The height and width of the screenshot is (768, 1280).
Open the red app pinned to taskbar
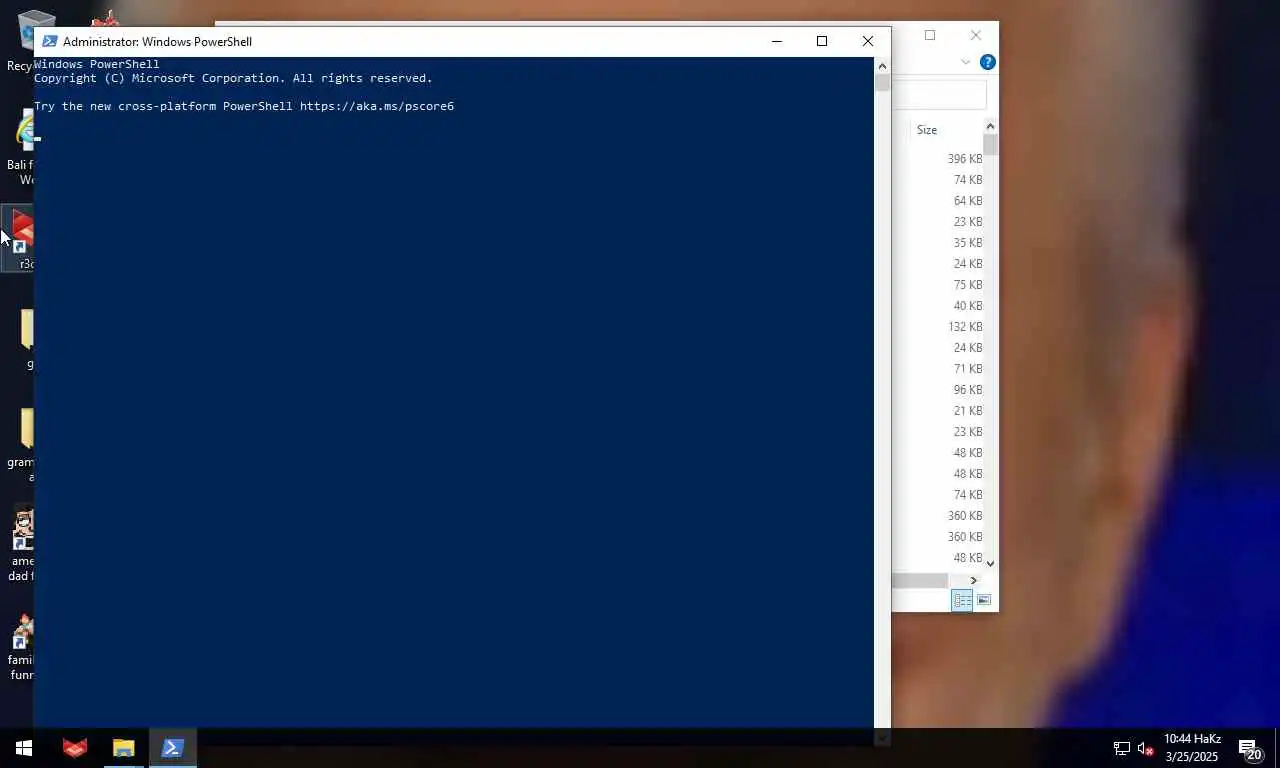(x=75, y=748)
